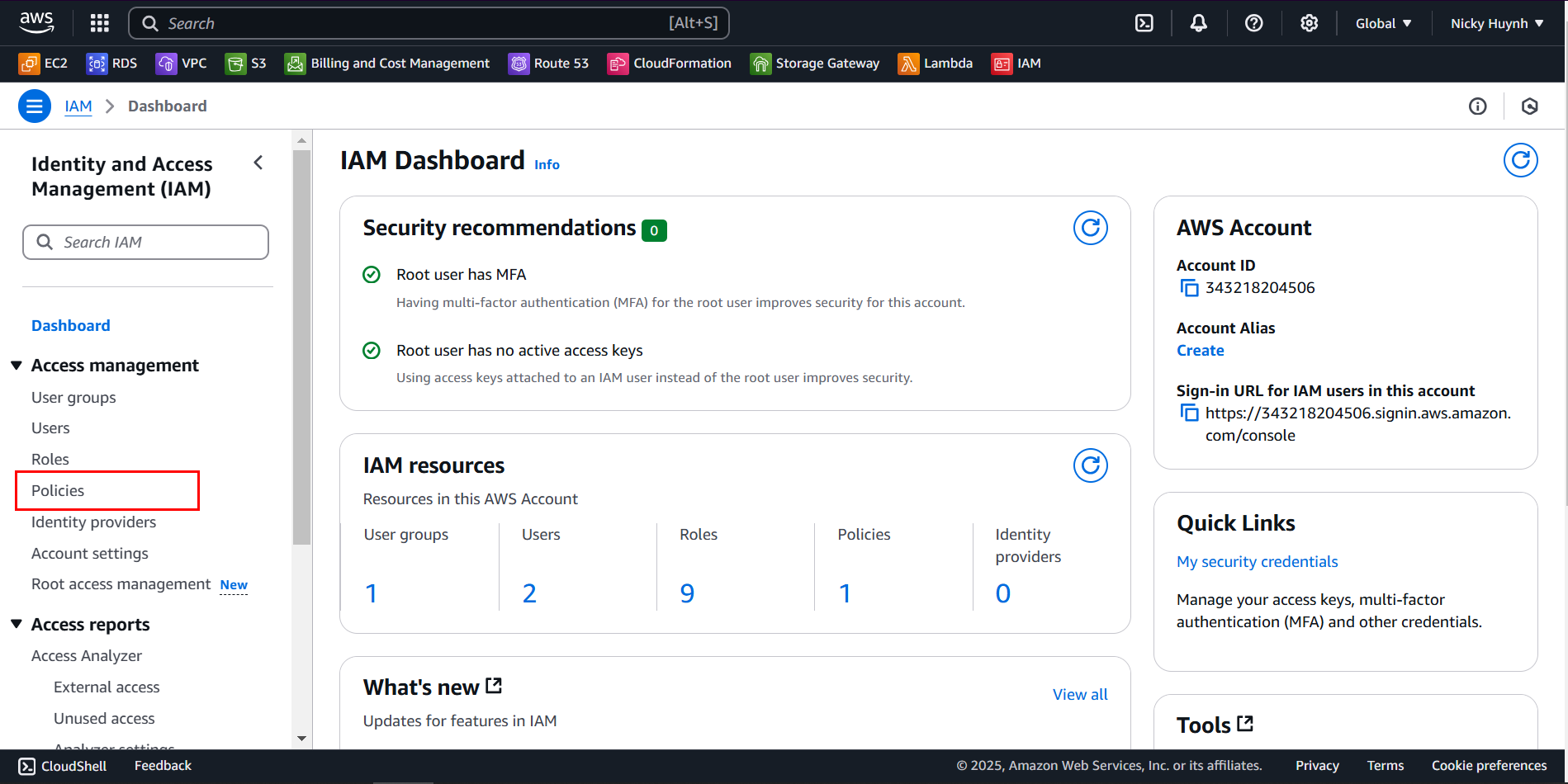Open CloudFormation from the favorites bar
Viewport: 1568px width, 784px height.
tap(670, 64)
